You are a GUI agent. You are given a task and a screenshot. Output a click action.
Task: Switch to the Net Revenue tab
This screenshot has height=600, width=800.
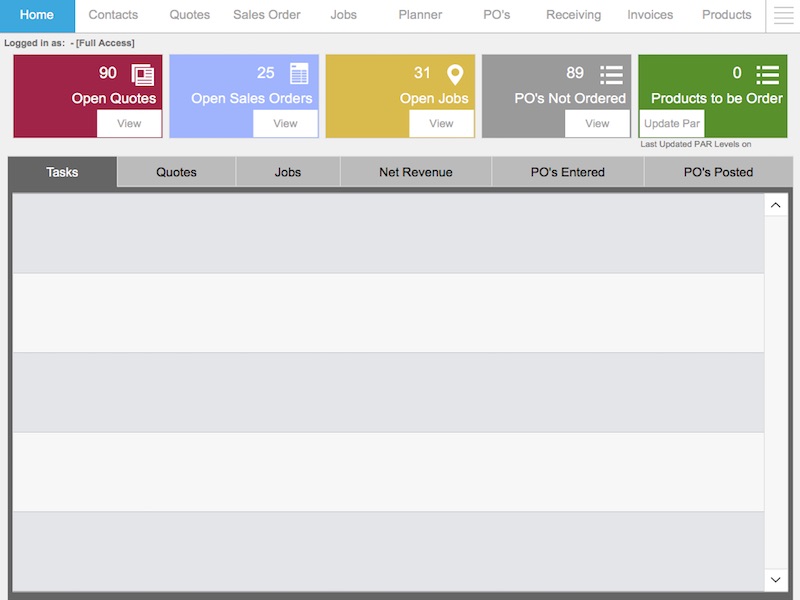415,172
